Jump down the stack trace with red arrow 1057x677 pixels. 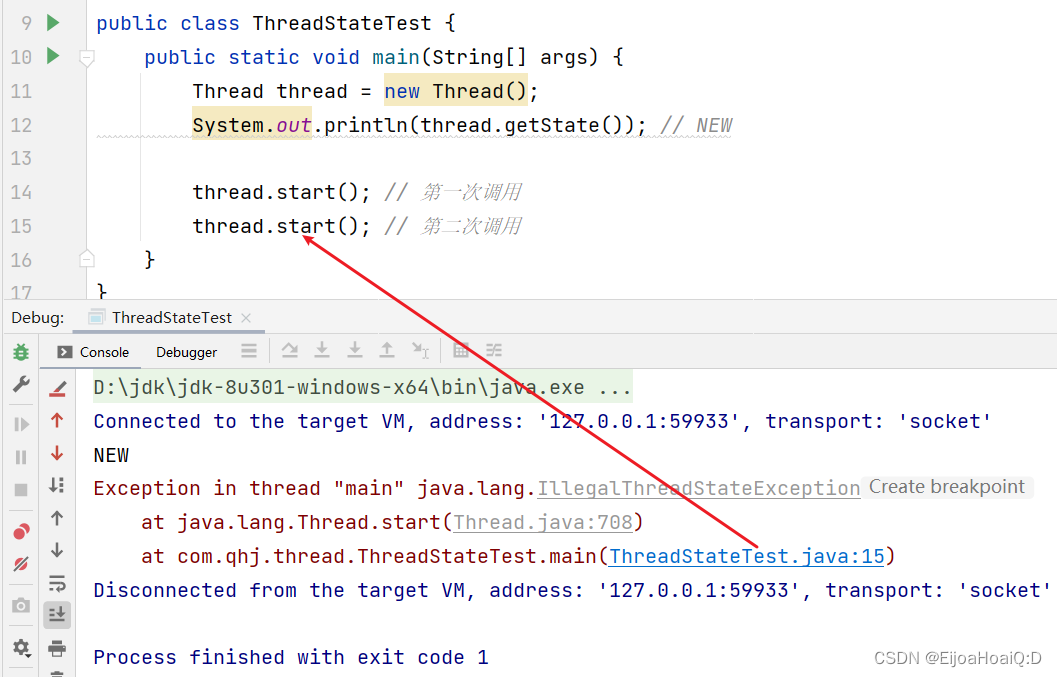click(x=57, y=452)
